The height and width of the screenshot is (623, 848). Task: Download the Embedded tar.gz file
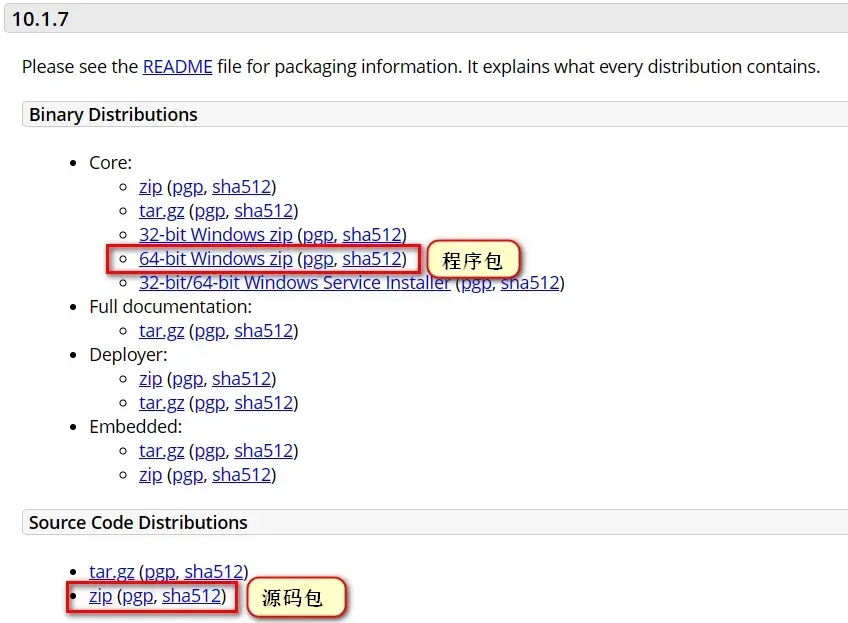(161, 451)
